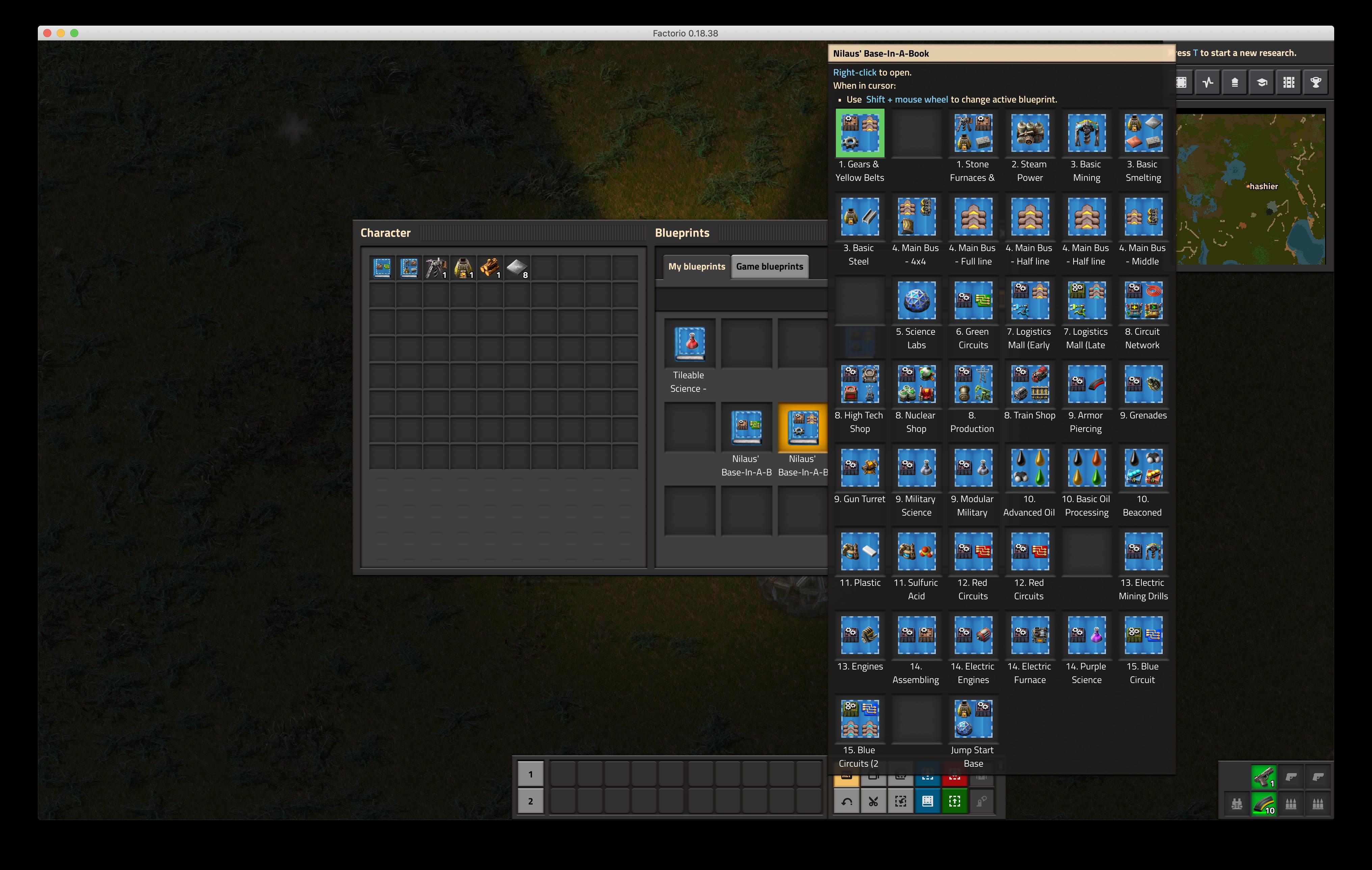This screenshot has width=1372, height=870.
Task: Pick up the second blueprint in inventory
Action: (409, 268)
